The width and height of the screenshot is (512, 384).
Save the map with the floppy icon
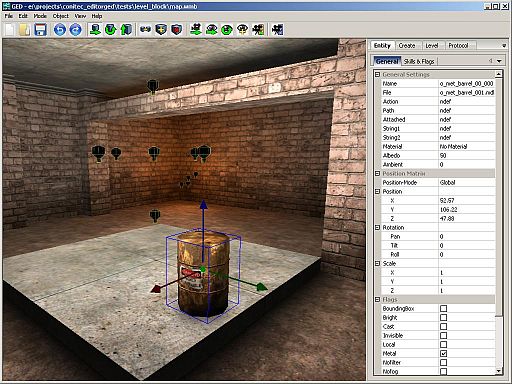click(x=40, y=30)
